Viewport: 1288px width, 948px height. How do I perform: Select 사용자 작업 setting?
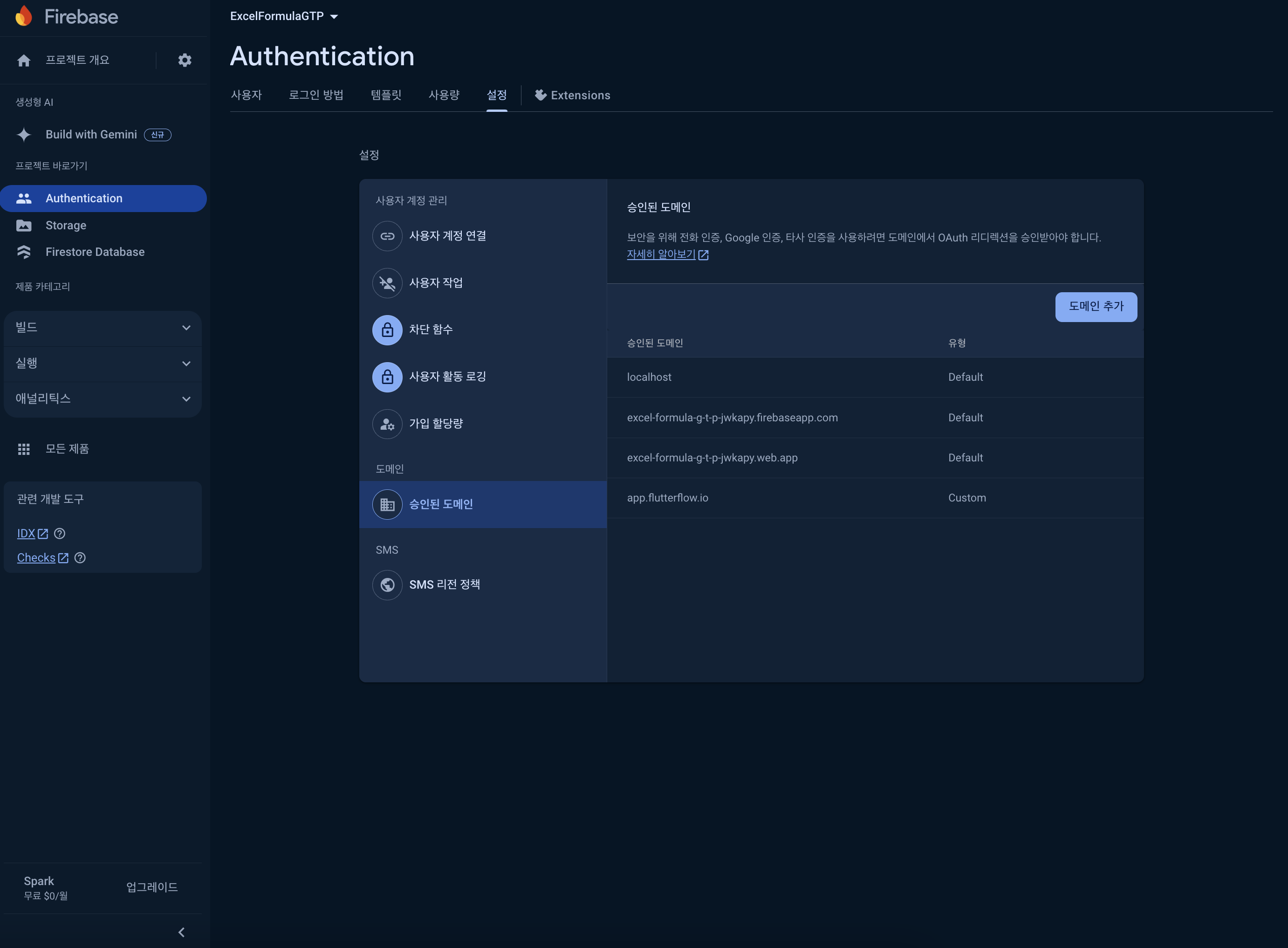pos(483,283)
